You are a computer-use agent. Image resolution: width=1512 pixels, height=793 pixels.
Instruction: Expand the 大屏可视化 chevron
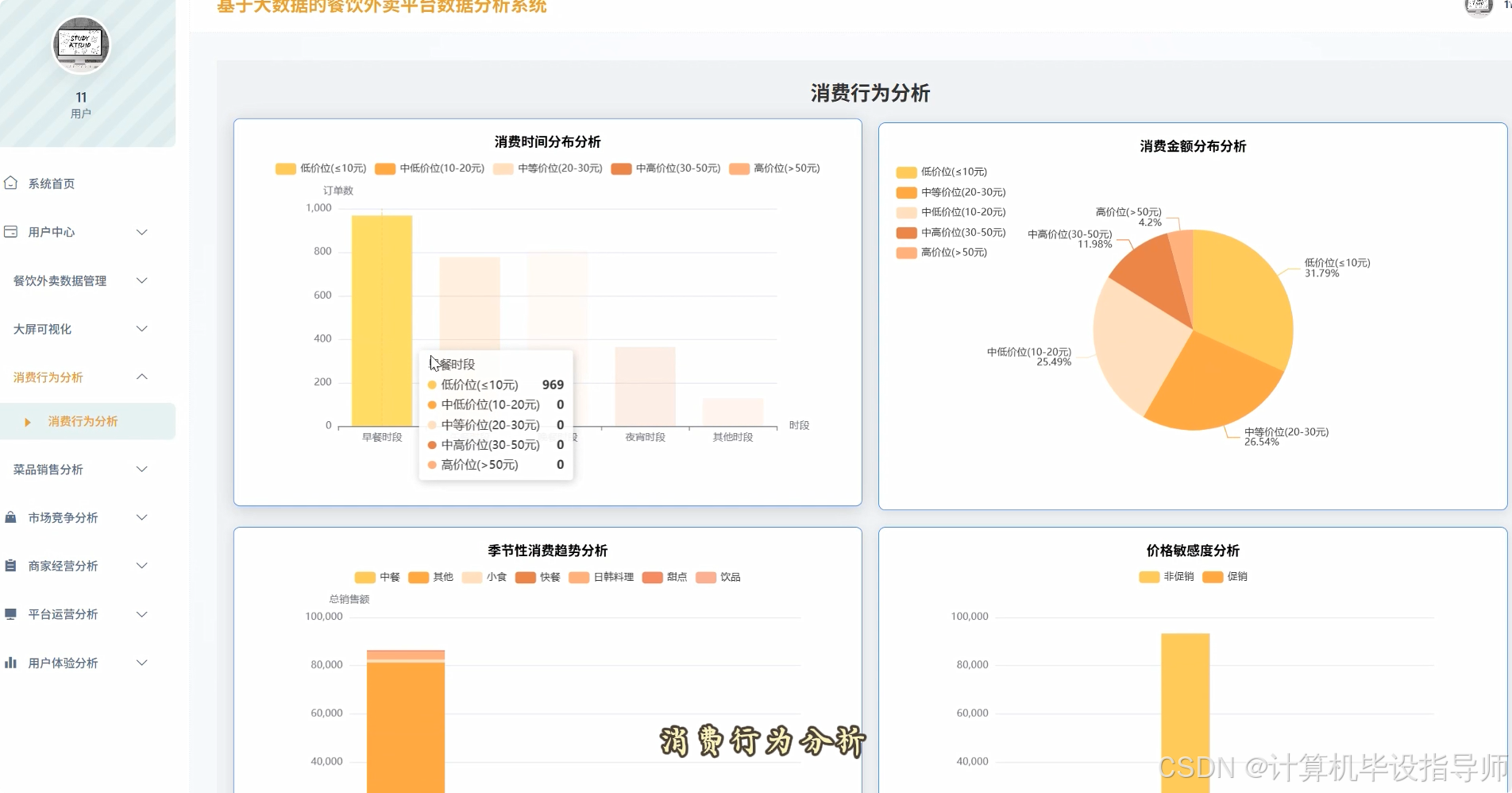point(142,329)
